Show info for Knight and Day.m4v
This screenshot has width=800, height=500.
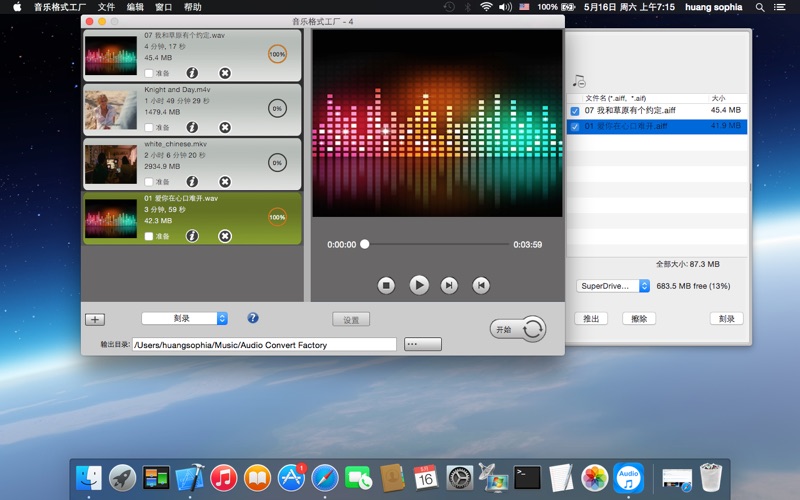point(192,127)
